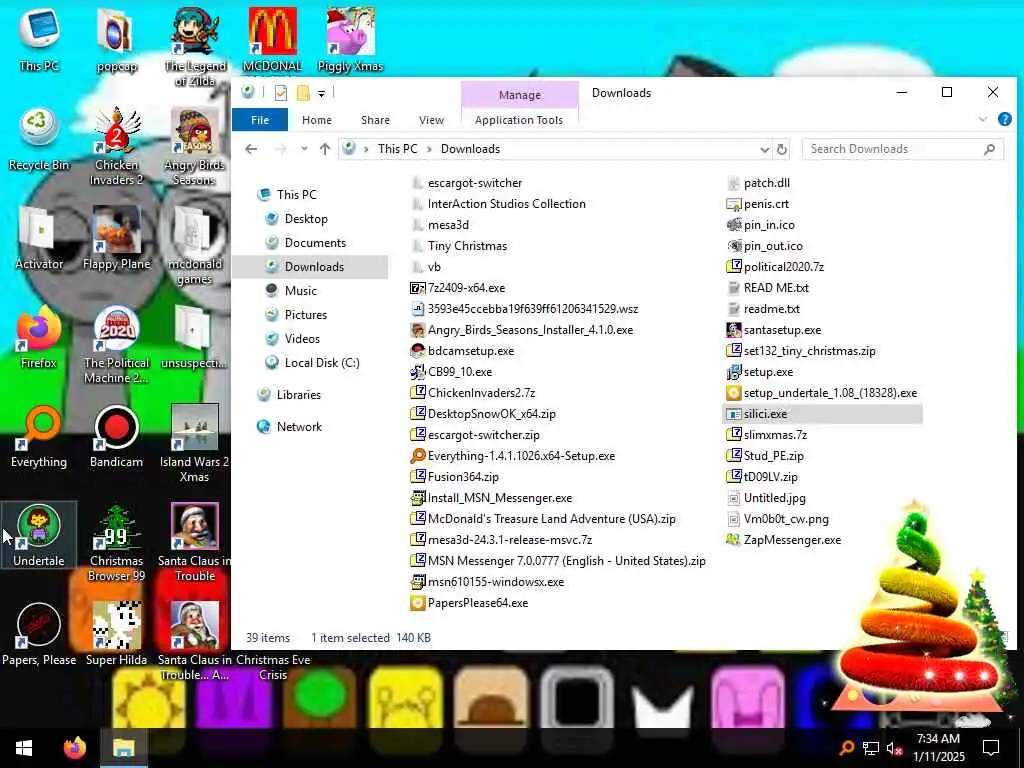Launch Piggly Xmas desktop shortcut
The image size is (1024, 768).
[x=350, y=39]
